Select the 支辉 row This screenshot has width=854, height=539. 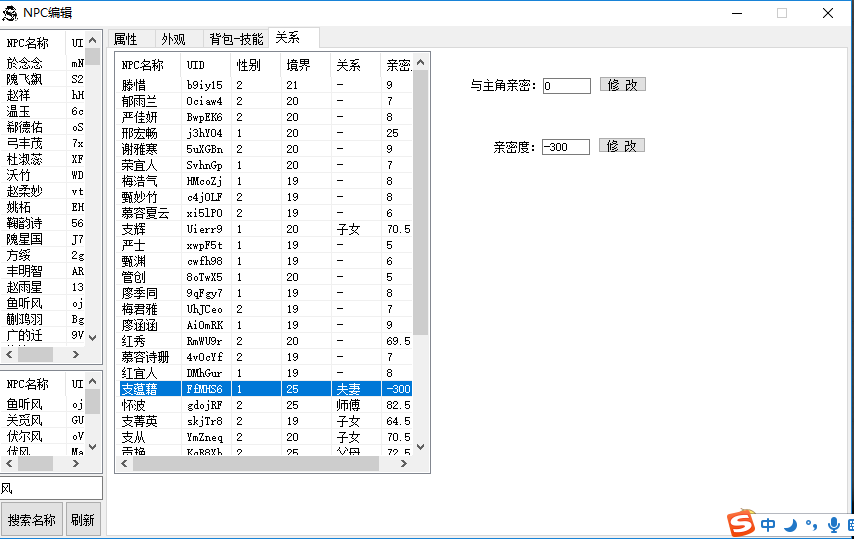pyautogui.click(x=266, y=229)
